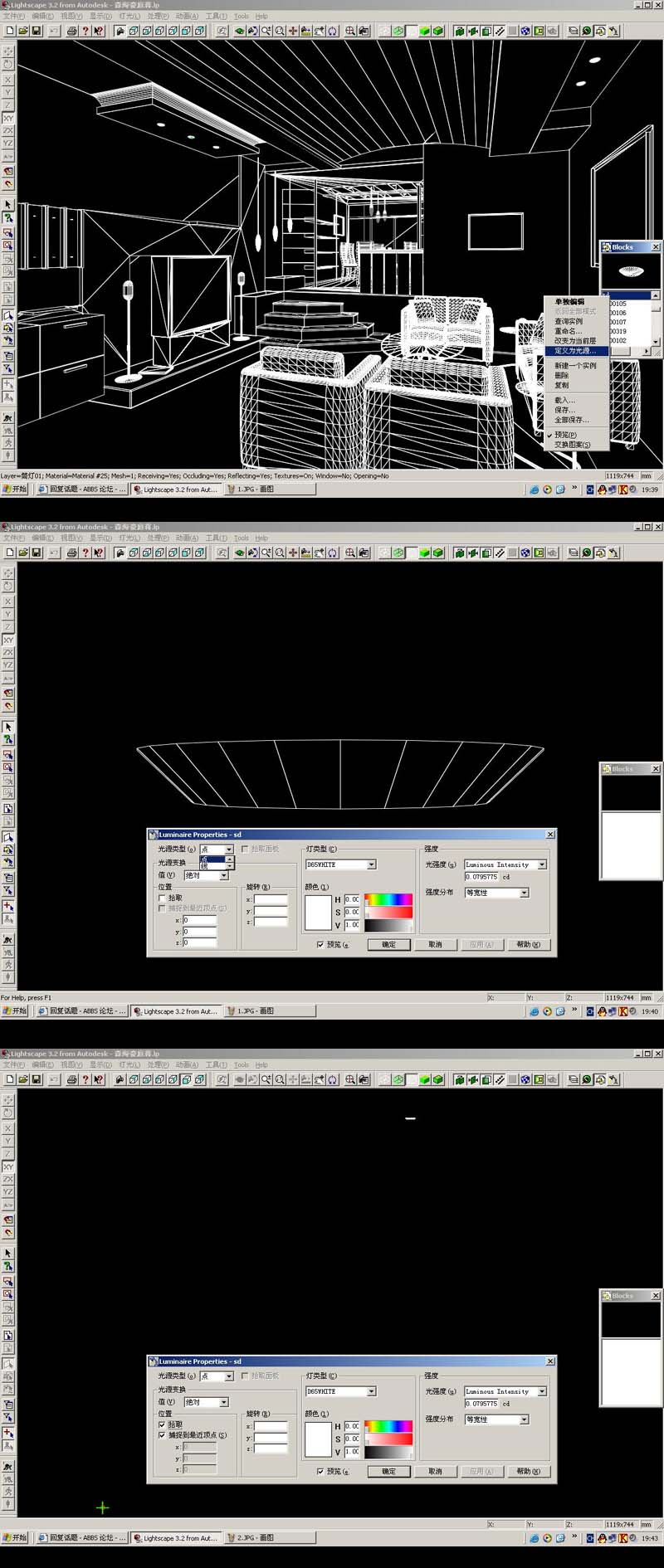Select block 00105 in Blocks list
Screen dimensions: 664x1568
619,304
